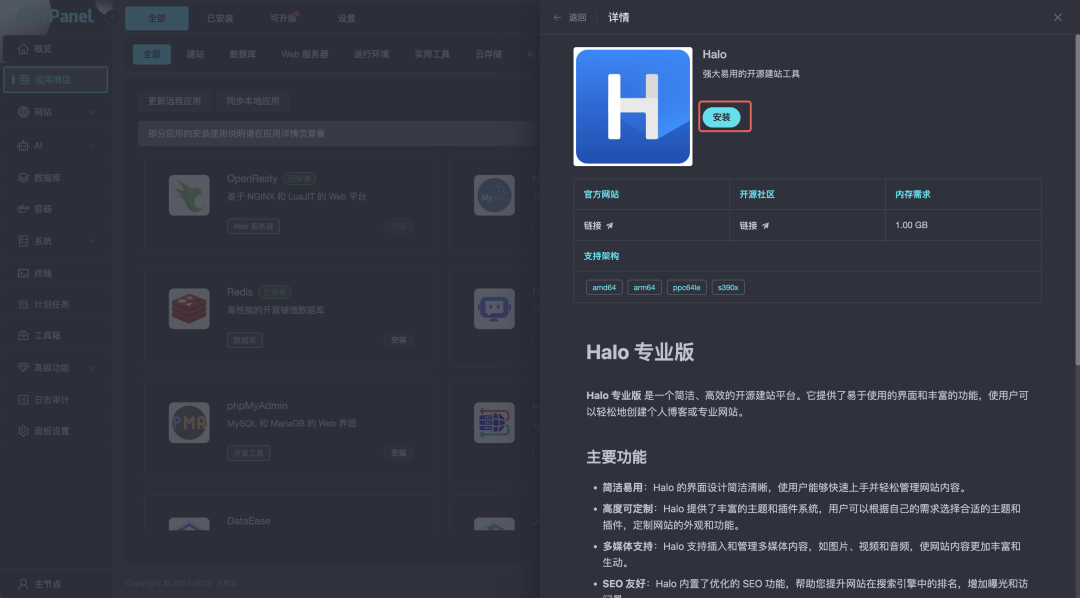This screenshot has width=1080, height=598.
Task: Click the 网站 globe icon in sidebar
Action: 23,112
